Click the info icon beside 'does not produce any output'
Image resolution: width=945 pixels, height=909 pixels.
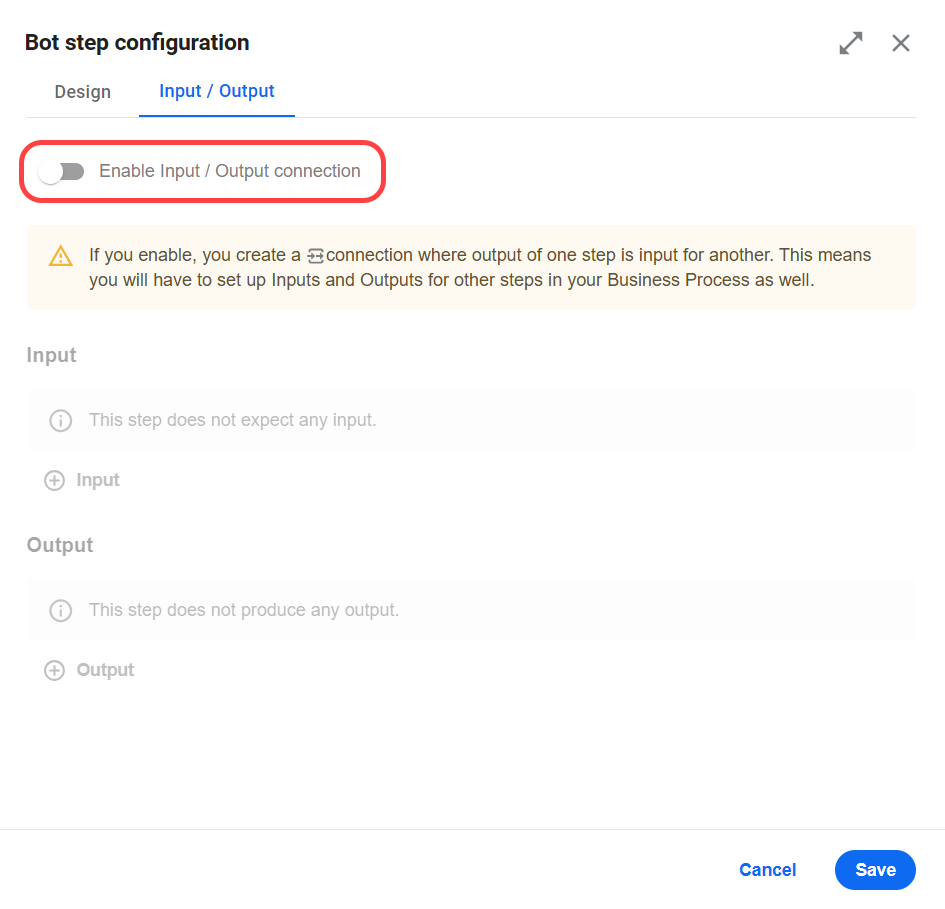click(x=60, y=610)
